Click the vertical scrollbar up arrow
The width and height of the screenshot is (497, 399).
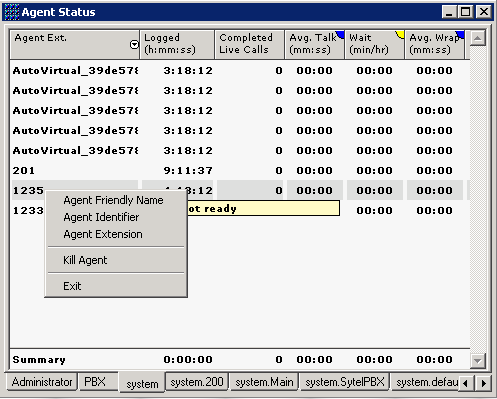point(477,39)
